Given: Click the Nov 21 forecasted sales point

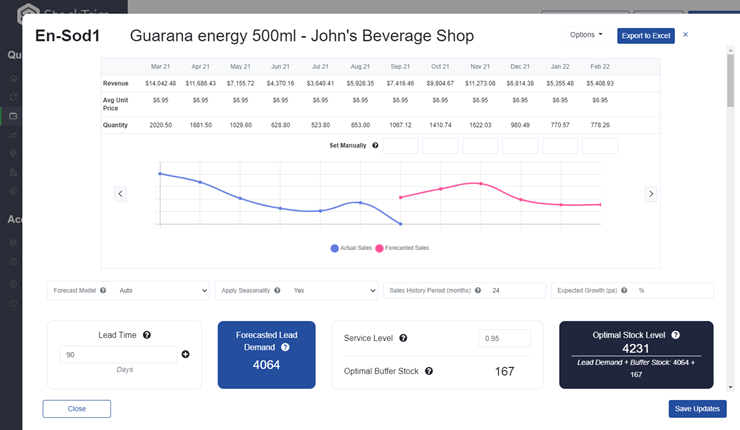Looking at the screenshot, I should point(481,184).
